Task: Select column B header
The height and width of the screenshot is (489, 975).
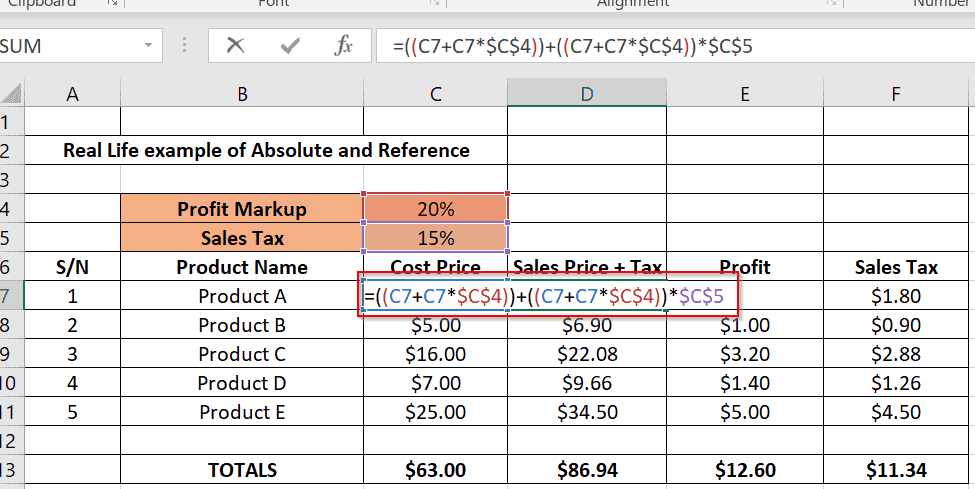Action: (x=242, y=94)
